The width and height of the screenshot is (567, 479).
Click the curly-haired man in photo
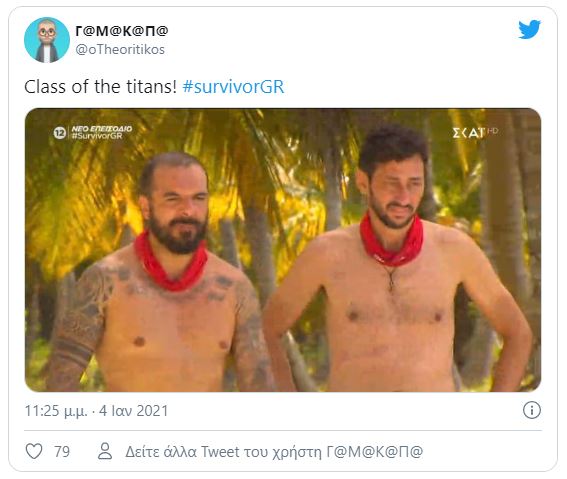pos(398,258)
